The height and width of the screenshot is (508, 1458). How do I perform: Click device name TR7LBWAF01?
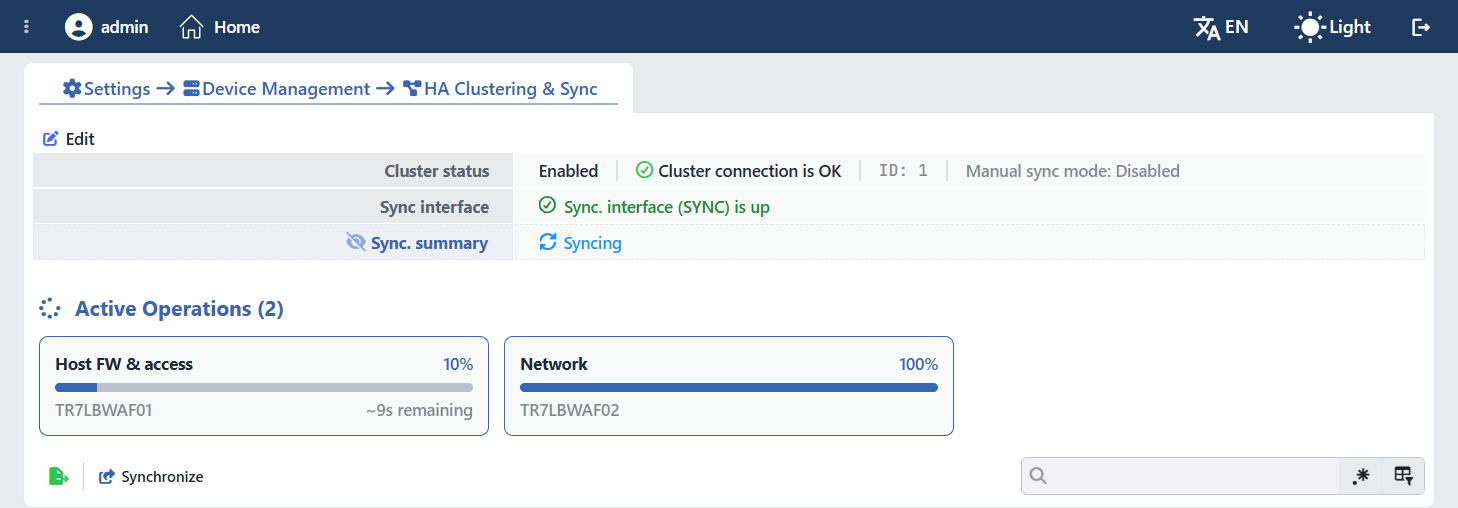pyautogui.click(x=104, y=410)
